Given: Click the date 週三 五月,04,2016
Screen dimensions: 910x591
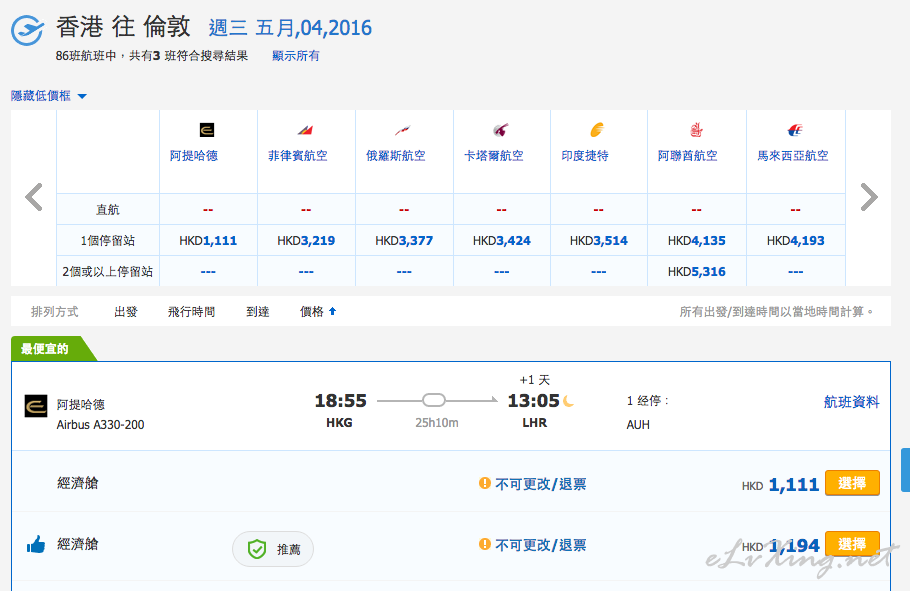Looking at the screenshot, I should (290, 28).
